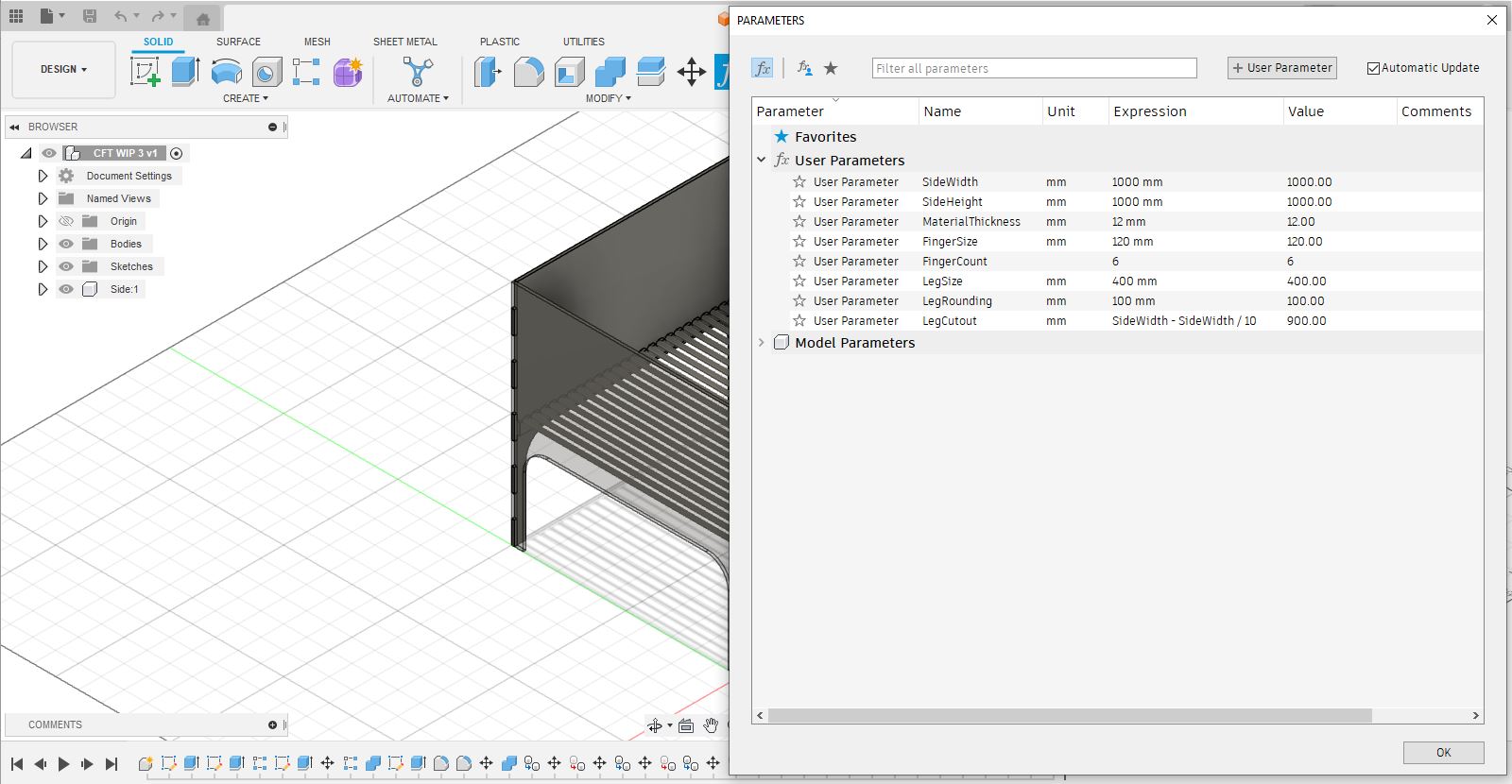Select the Press Pull tool
This screenshot has width=1512, height=784.
[x=488, y=72]
